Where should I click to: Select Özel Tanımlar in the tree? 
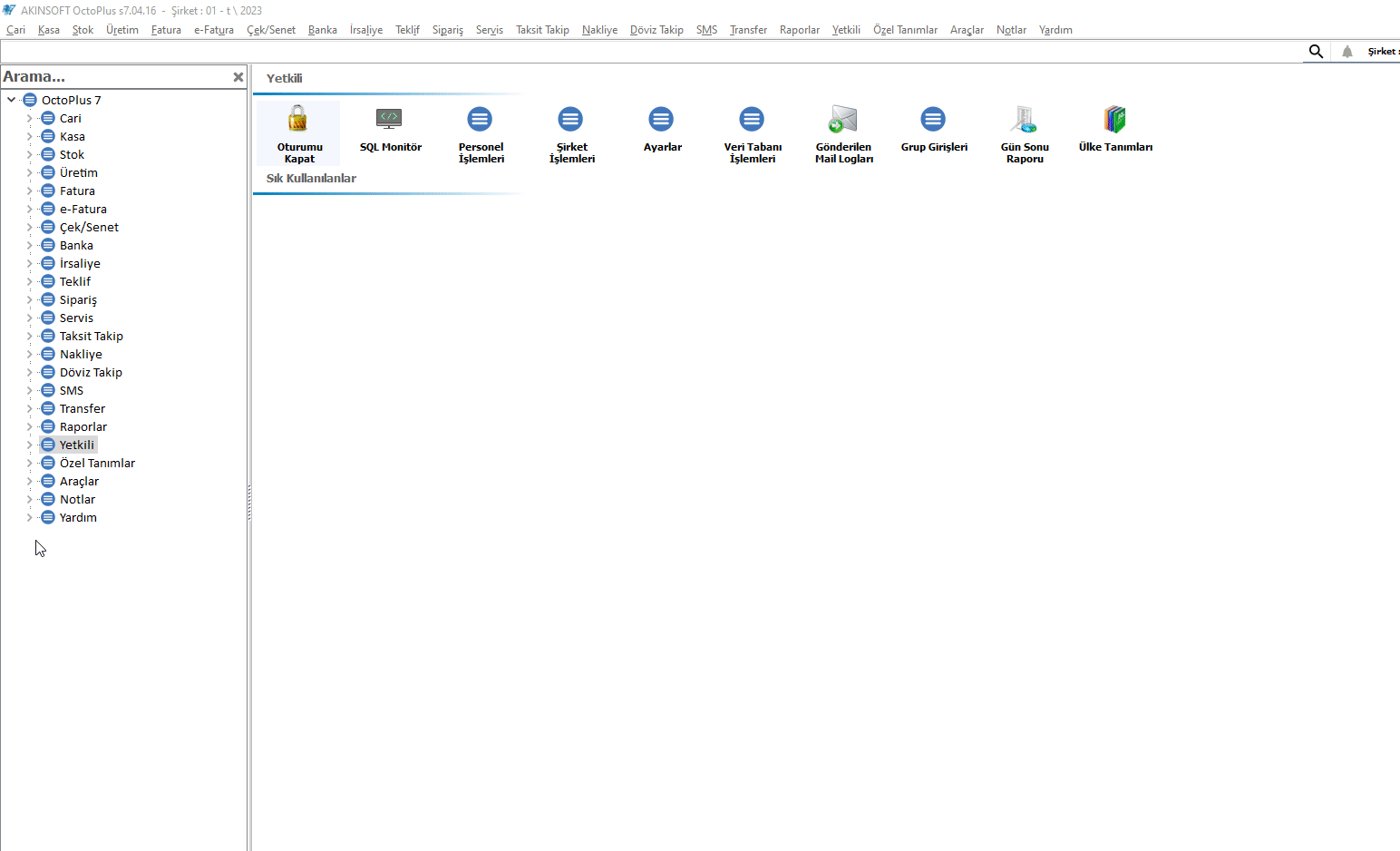[x=97, y=463]
